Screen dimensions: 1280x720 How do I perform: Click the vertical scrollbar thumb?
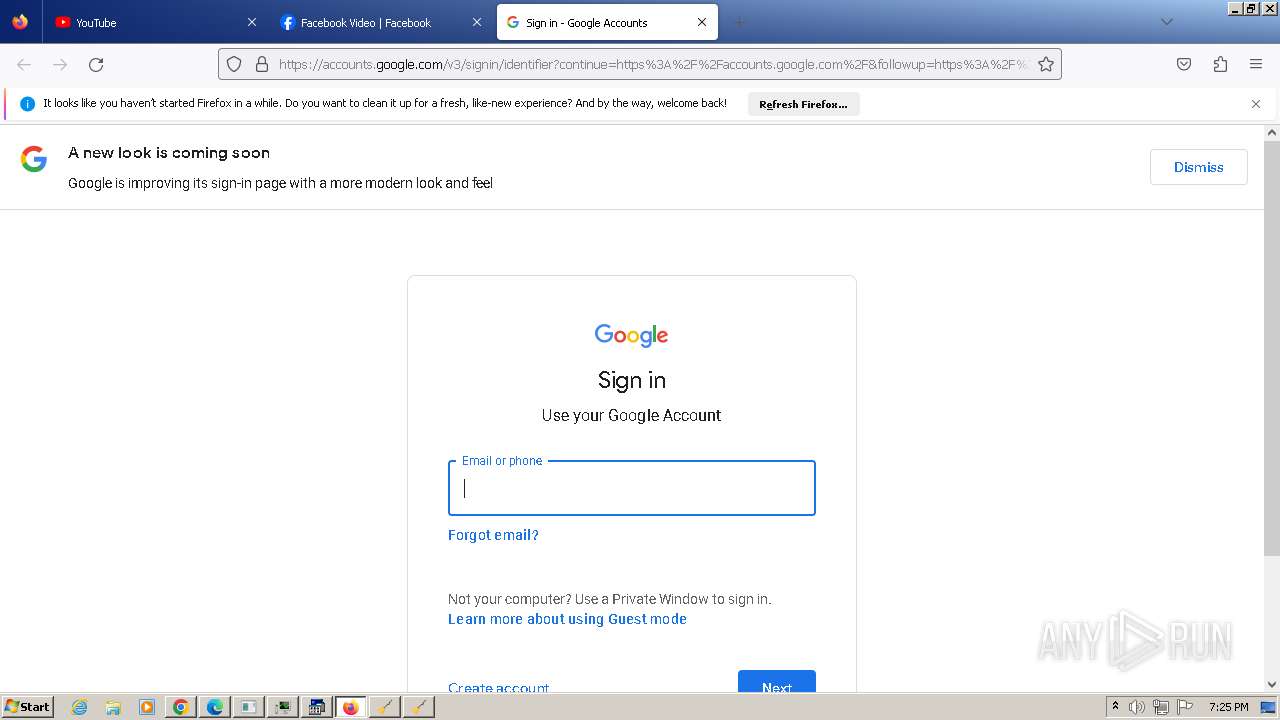tap(1272, 348)
